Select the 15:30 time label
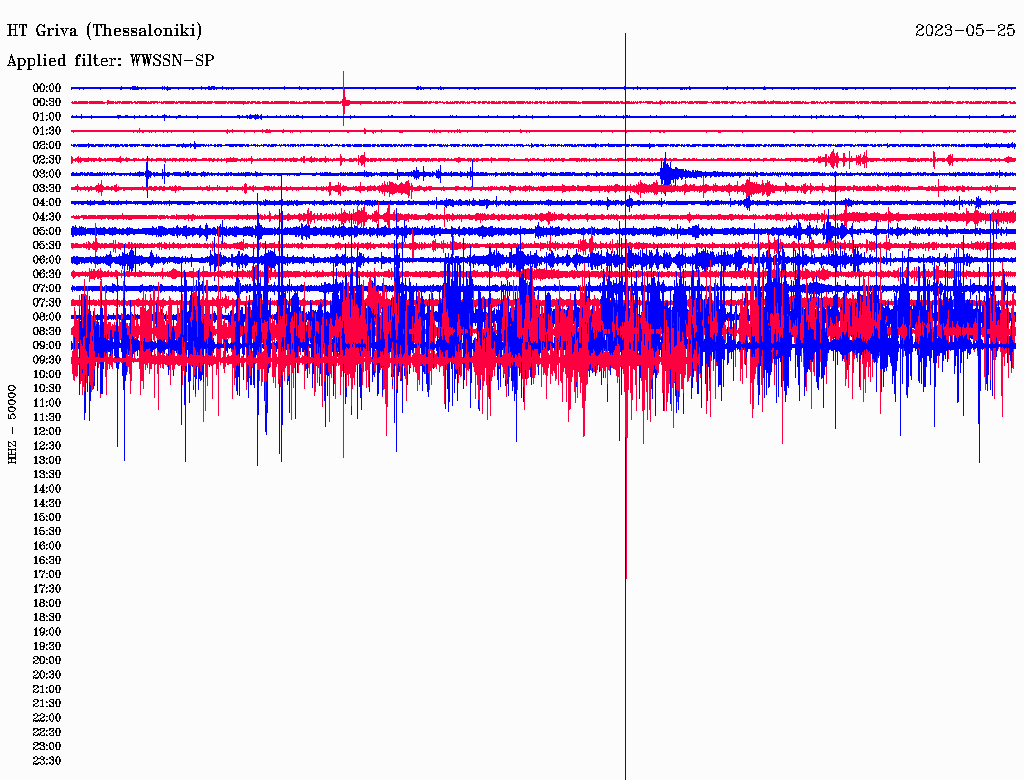Screen dimensions: 1024x780 [47, 532]
